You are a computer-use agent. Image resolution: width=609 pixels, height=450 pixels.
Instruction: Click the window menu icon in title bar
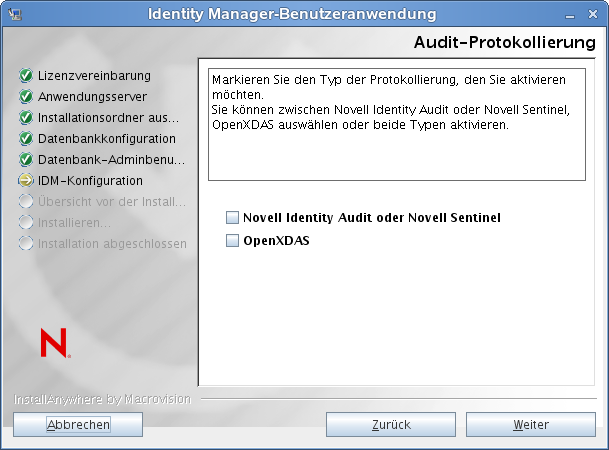(x=14, y=14)
